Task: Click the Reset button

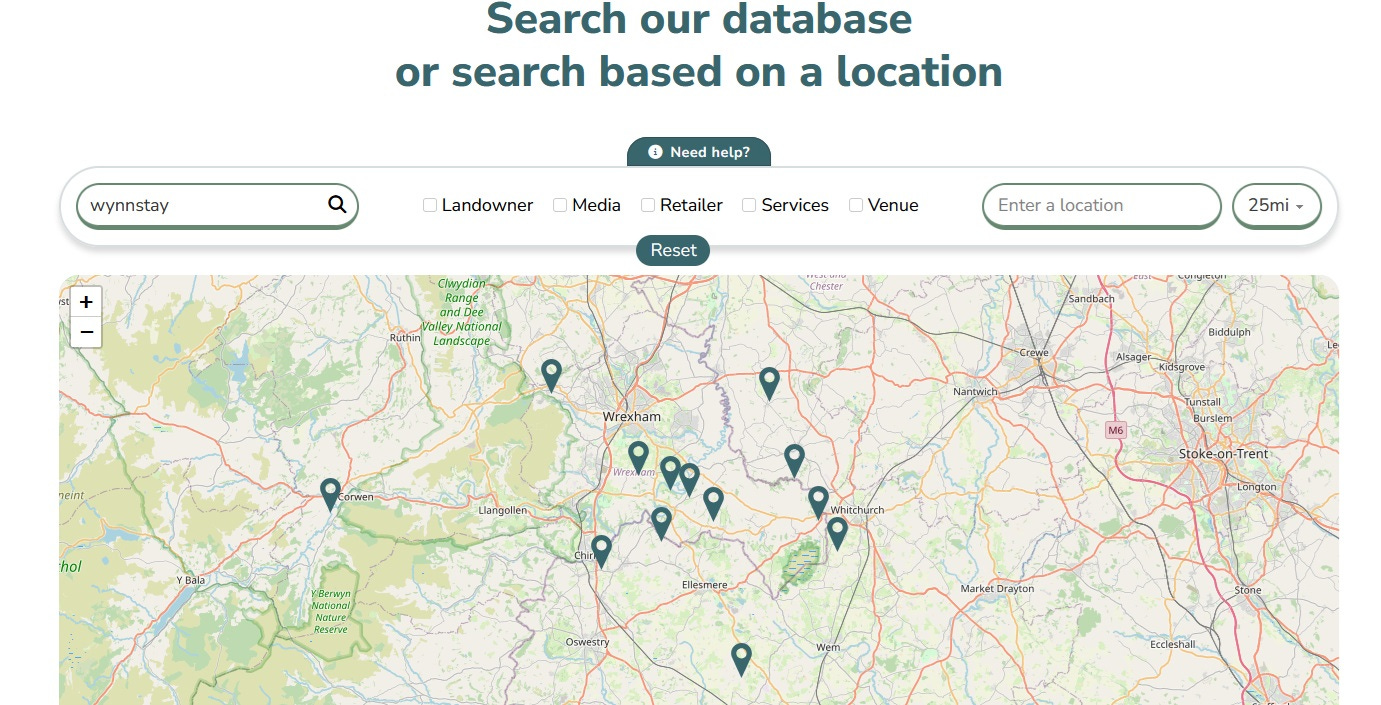Action: [x=673, y=250]
